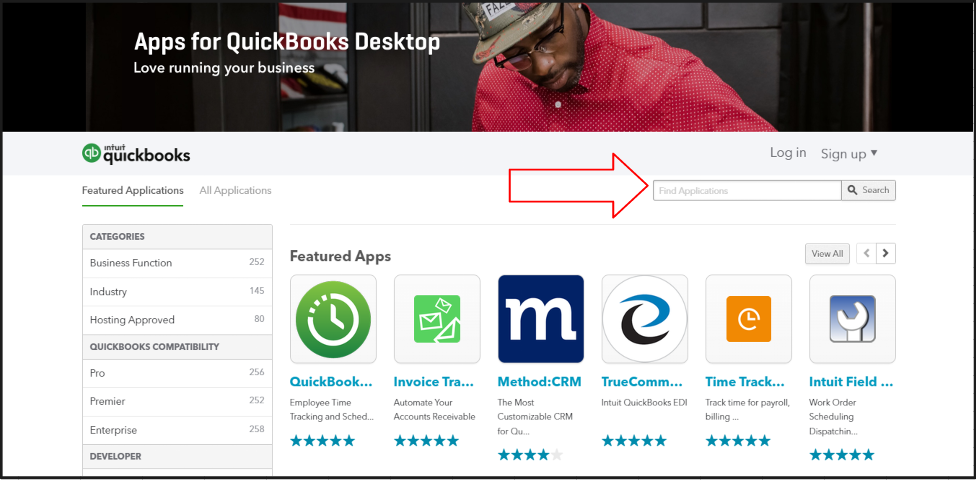Filter by the Business Function category
This screenshot has height=480, width=976.
(177, 263)
